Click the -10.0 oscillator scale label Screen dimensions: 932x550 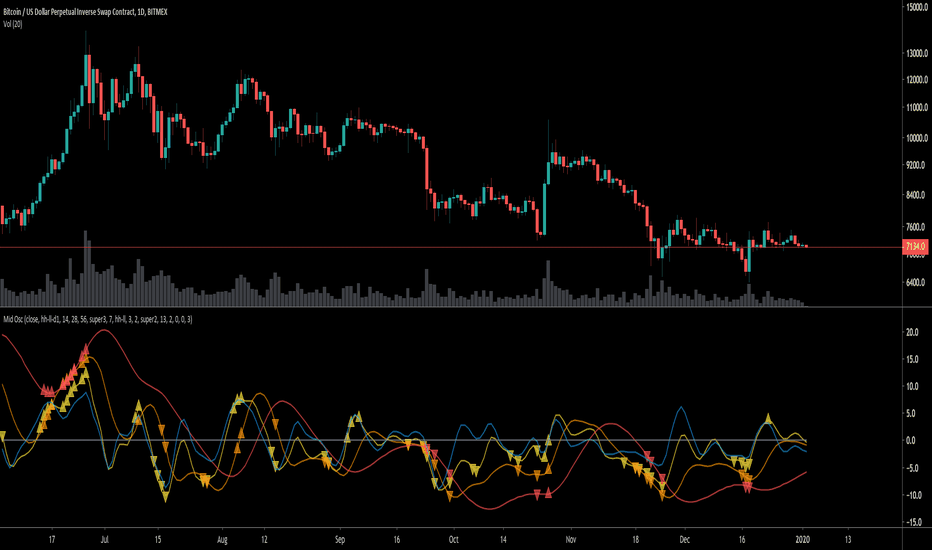point(914,495)
